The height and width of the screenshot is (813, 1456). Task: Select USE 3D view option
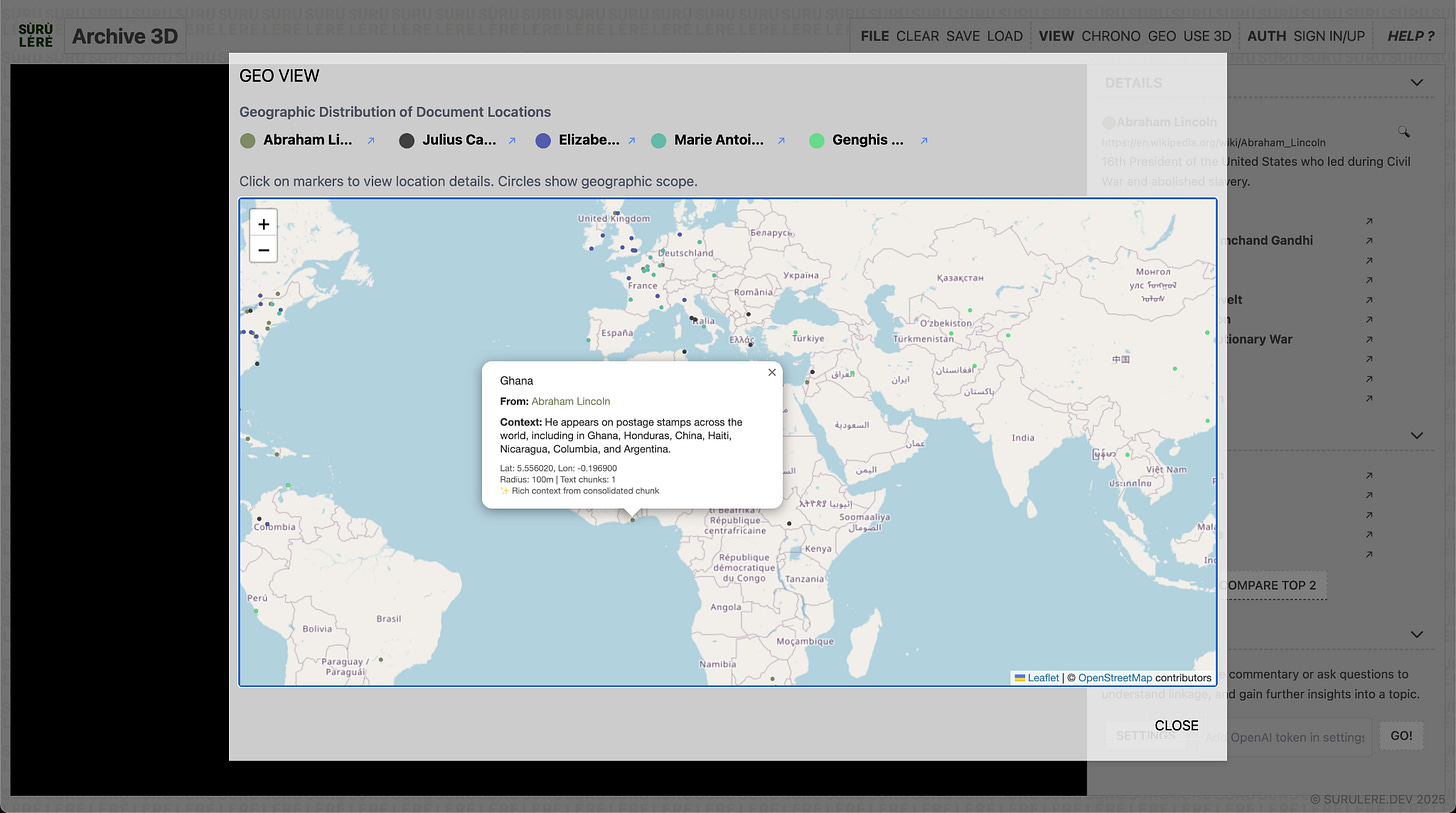tap(1207, 36)
